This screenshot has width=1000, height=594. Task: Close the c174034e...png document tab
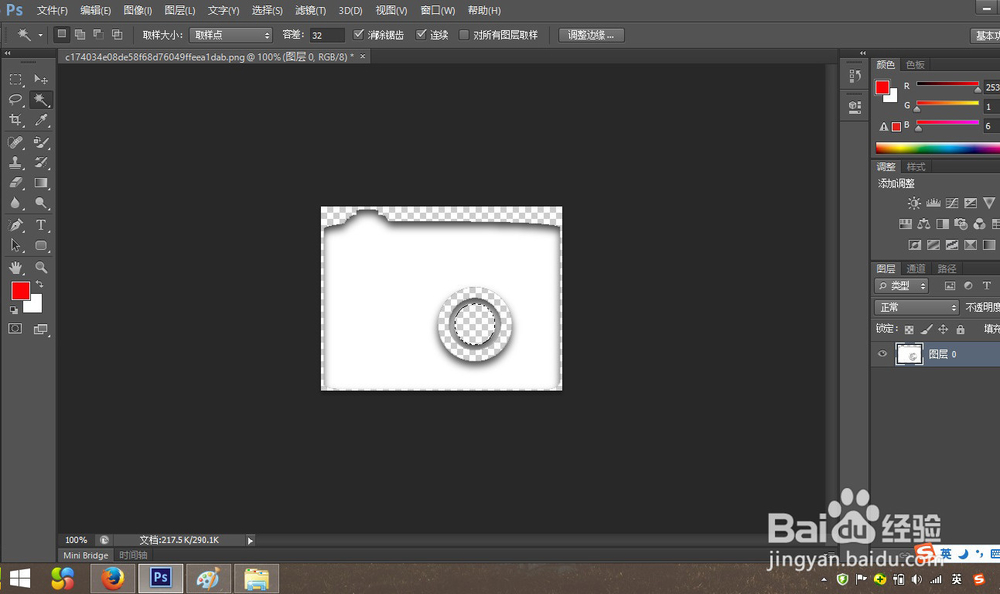[362, 56]
